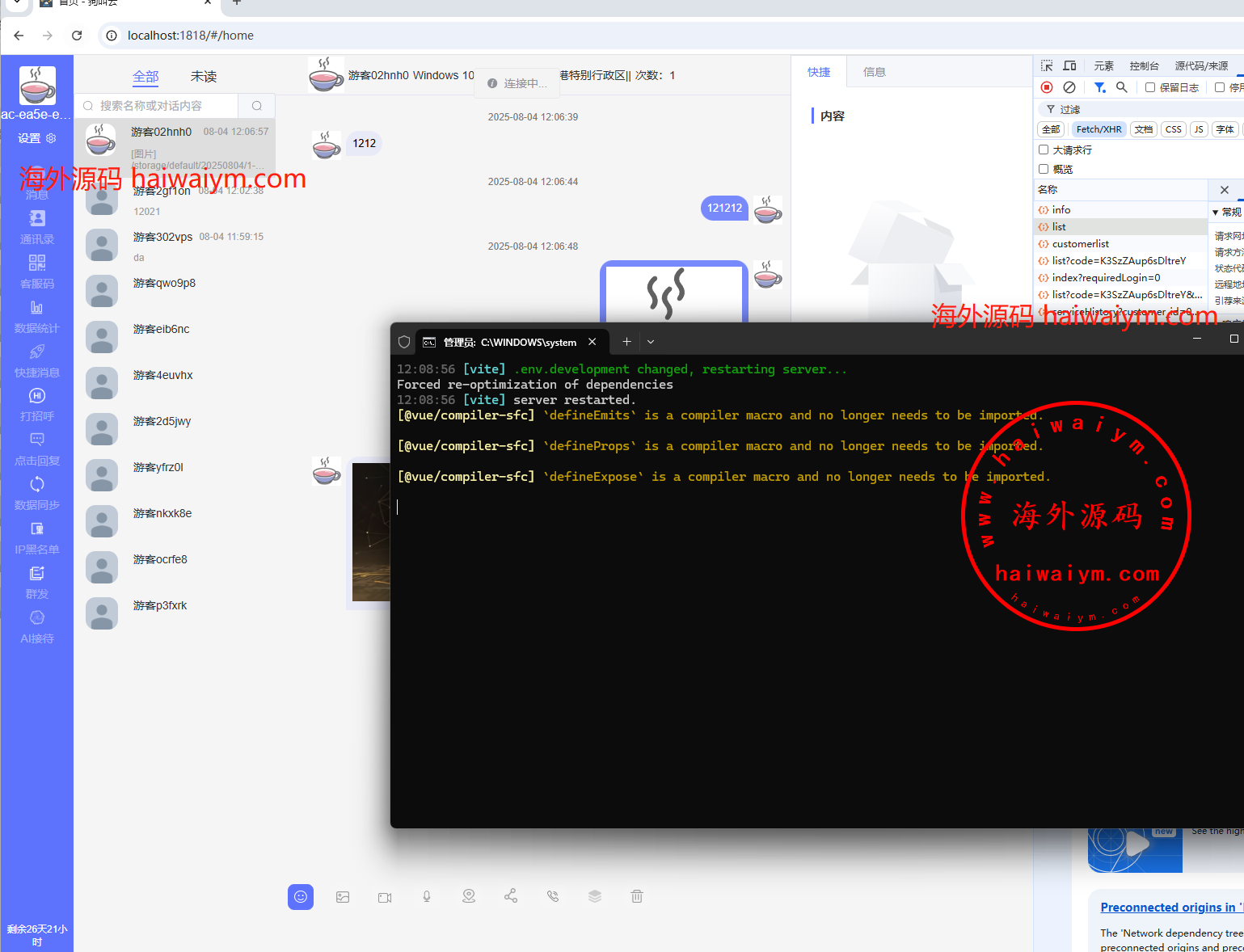Open the terminal new-tab dropdown arrow
This screenshot has height=952, width=1244.
click(x=651, y=342)
